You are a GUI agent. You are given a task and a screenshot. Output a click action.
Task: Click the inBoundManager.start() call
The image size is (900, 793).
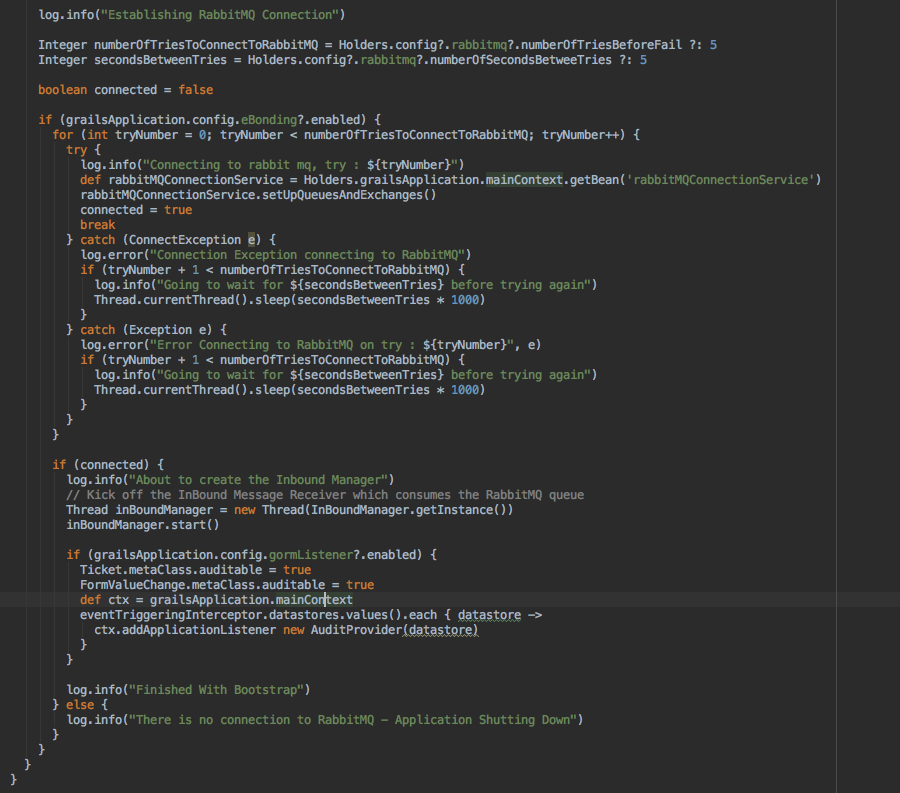tap(143, 524)
